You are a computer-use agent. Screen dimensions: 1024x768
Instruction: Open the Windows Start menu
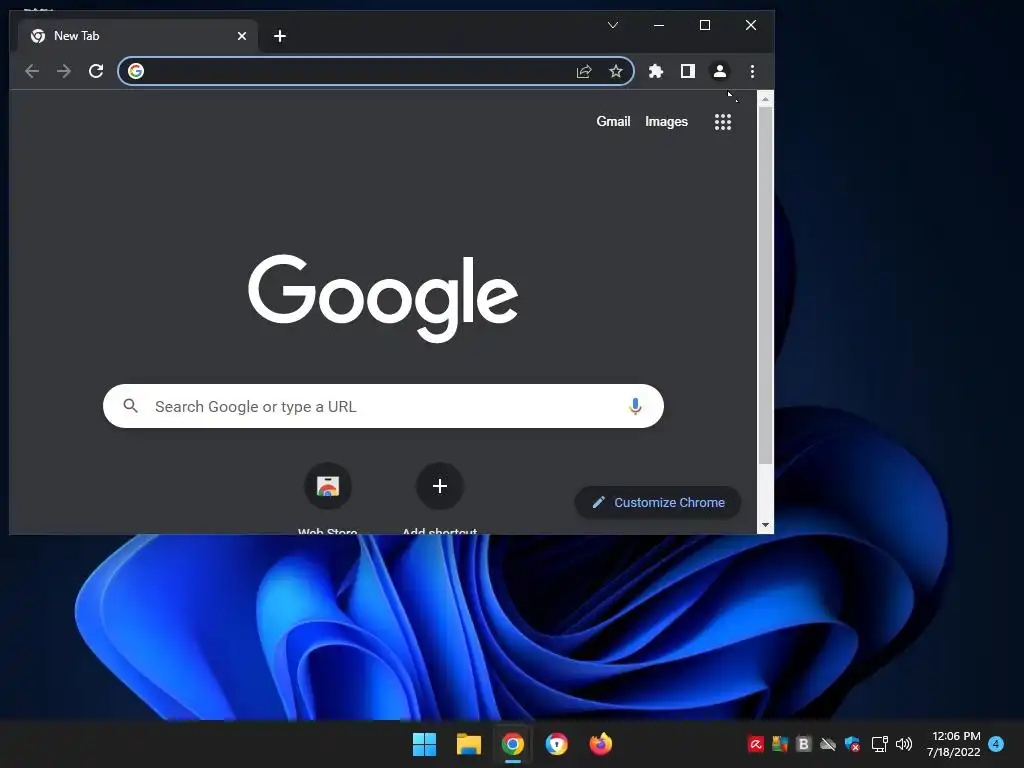click(424, 744)
